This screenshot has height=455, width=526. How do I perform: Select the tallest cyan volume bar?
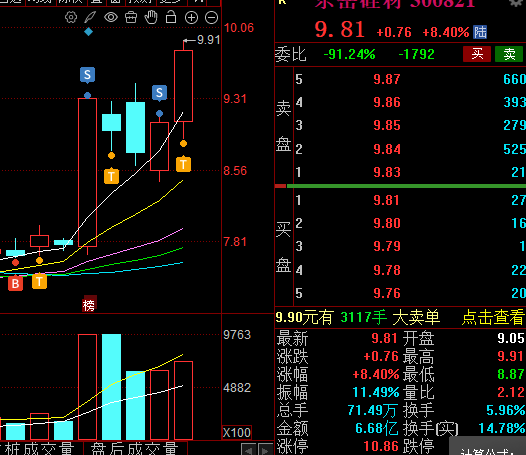[111, 387]
